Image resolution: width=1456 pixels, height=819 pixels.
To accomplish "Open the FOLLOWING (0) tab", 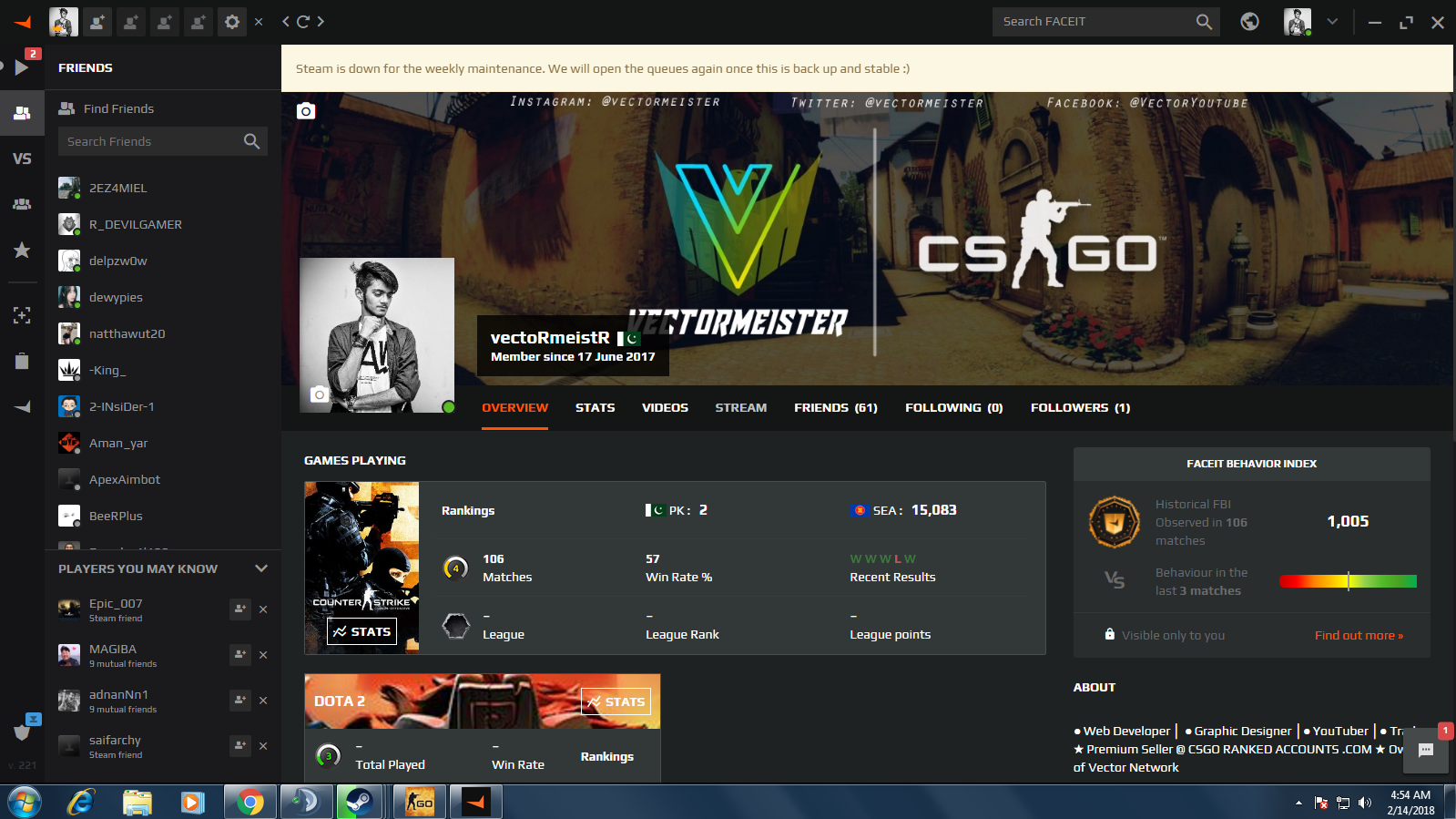I will tap(954, 408).
